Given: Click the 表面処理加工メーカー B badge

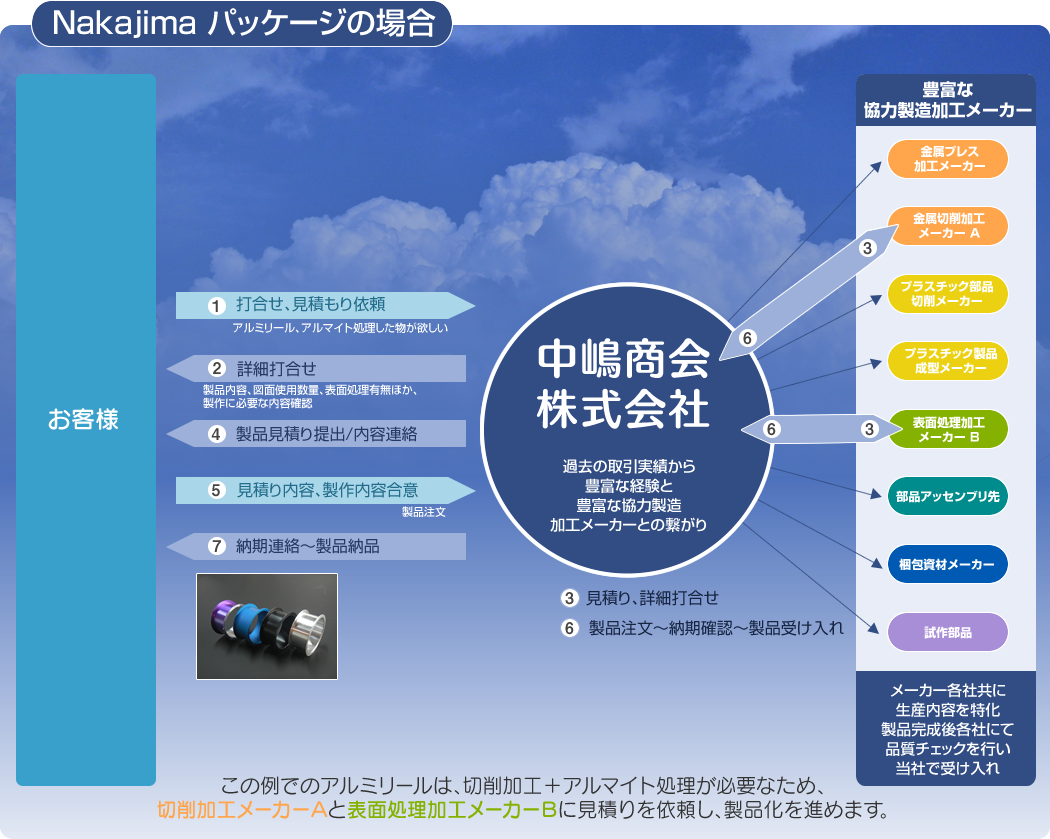Looking at the screenshot, I should 946,428.
